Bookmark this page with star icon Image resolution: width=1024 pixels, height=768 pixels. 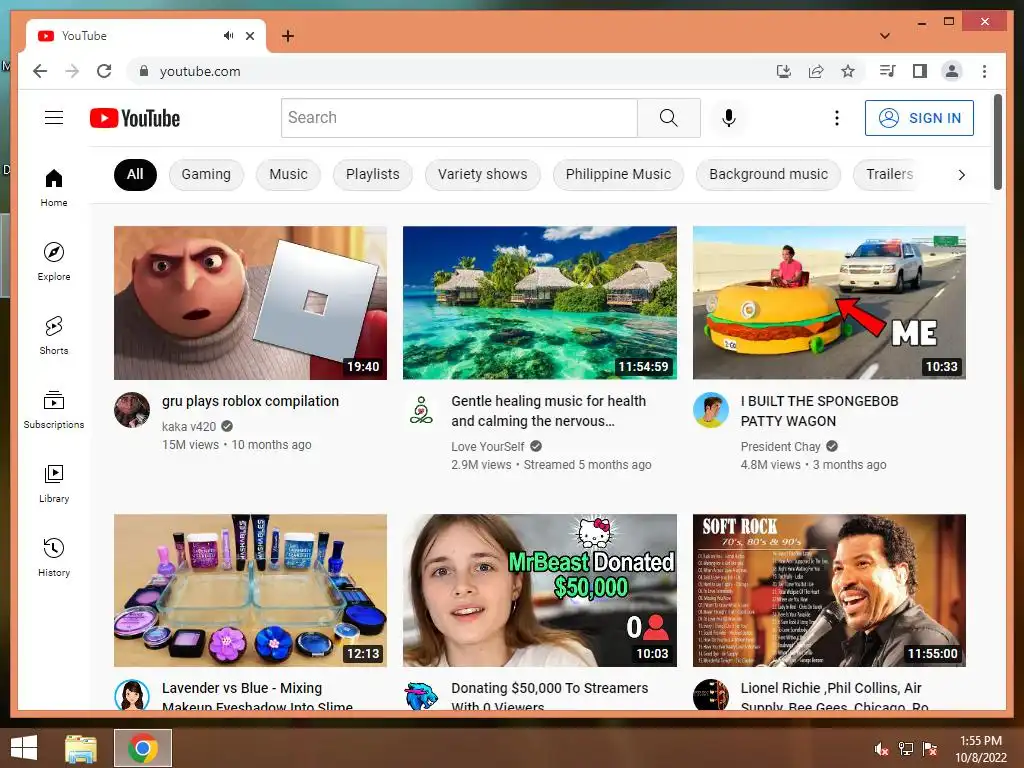[848, 71]
